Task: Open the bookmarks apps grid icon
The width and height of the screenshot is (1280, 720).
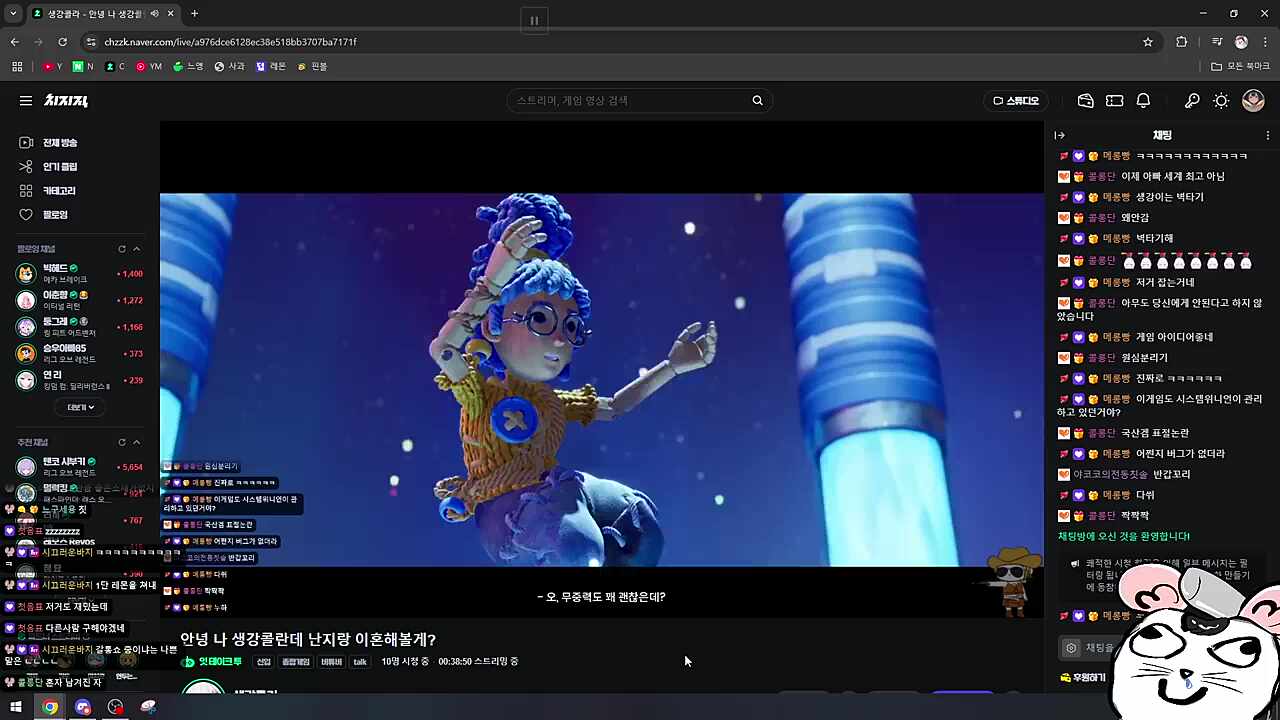Action: tap(17, 66)
